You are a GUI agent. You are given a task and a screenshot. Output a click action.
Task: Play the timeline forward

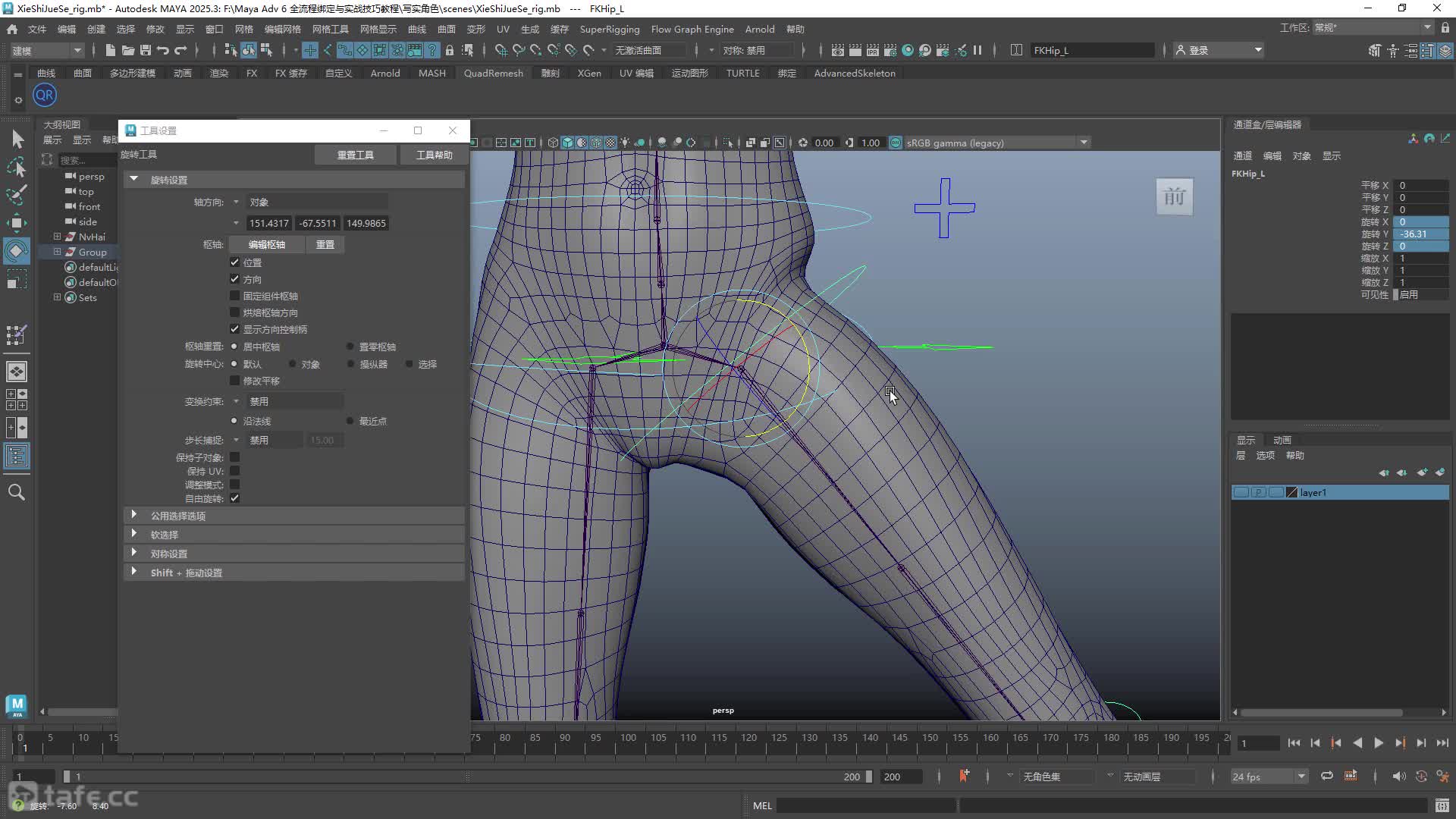point(1379,743)
